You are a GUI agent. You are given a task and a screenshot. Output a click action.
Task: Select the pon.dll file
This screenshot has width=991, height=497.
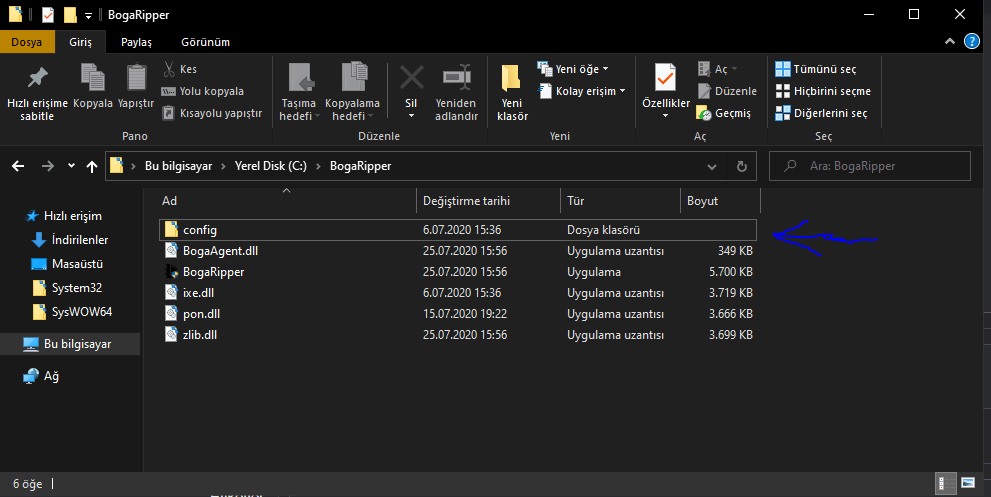point(458,314)
